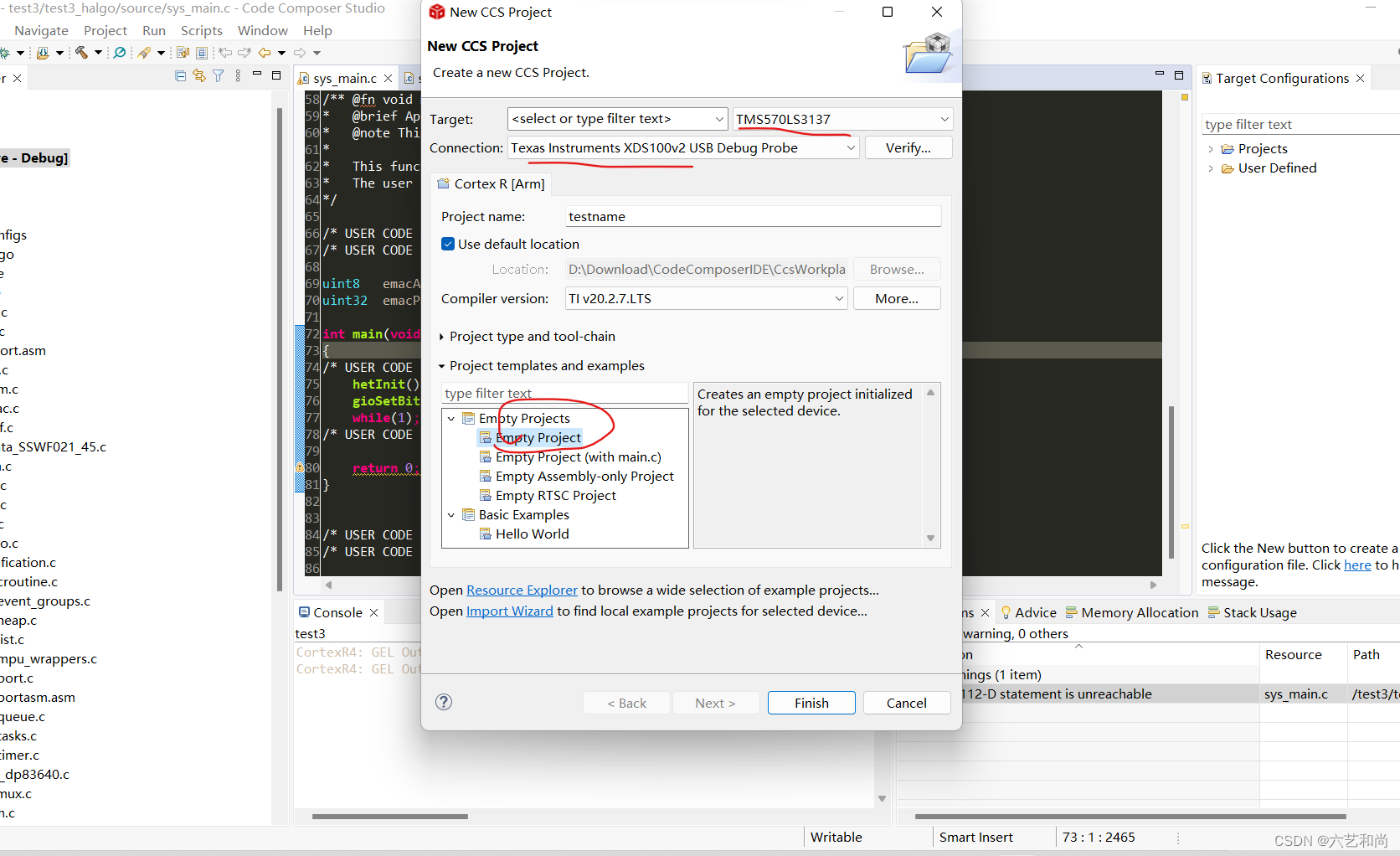The width and height of the screenshot is (1400, 856).
Task: Open the Window menu
Action: click(263, 31)
